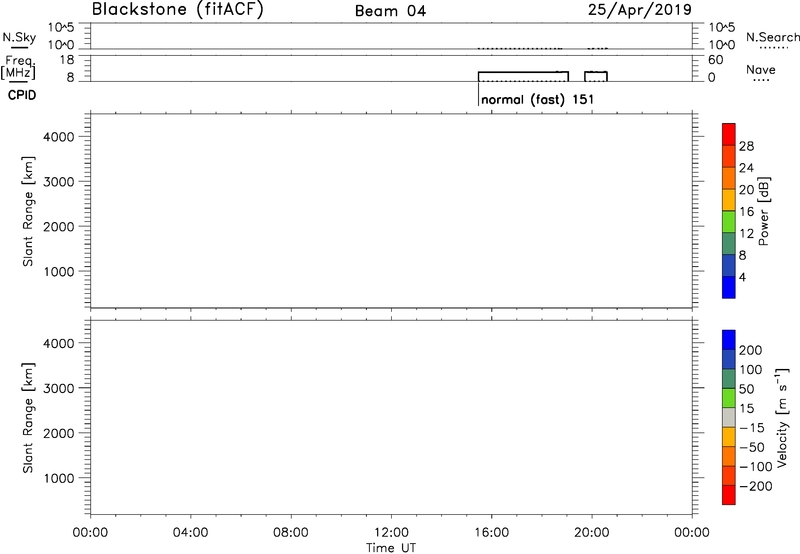Viewport: 800px width, 554px height.
Task: Click the '16:00' time tick label
Action: (x=491, y=533)
